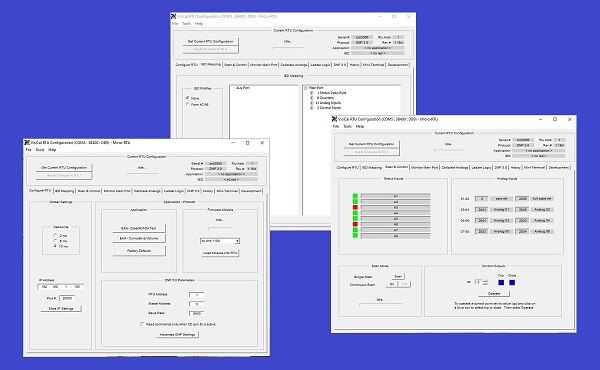The height and width of the screenshot is (370, 600).
Task: Click app icon in IED Mapping window title bar
Action: click(x=173, y=16)
